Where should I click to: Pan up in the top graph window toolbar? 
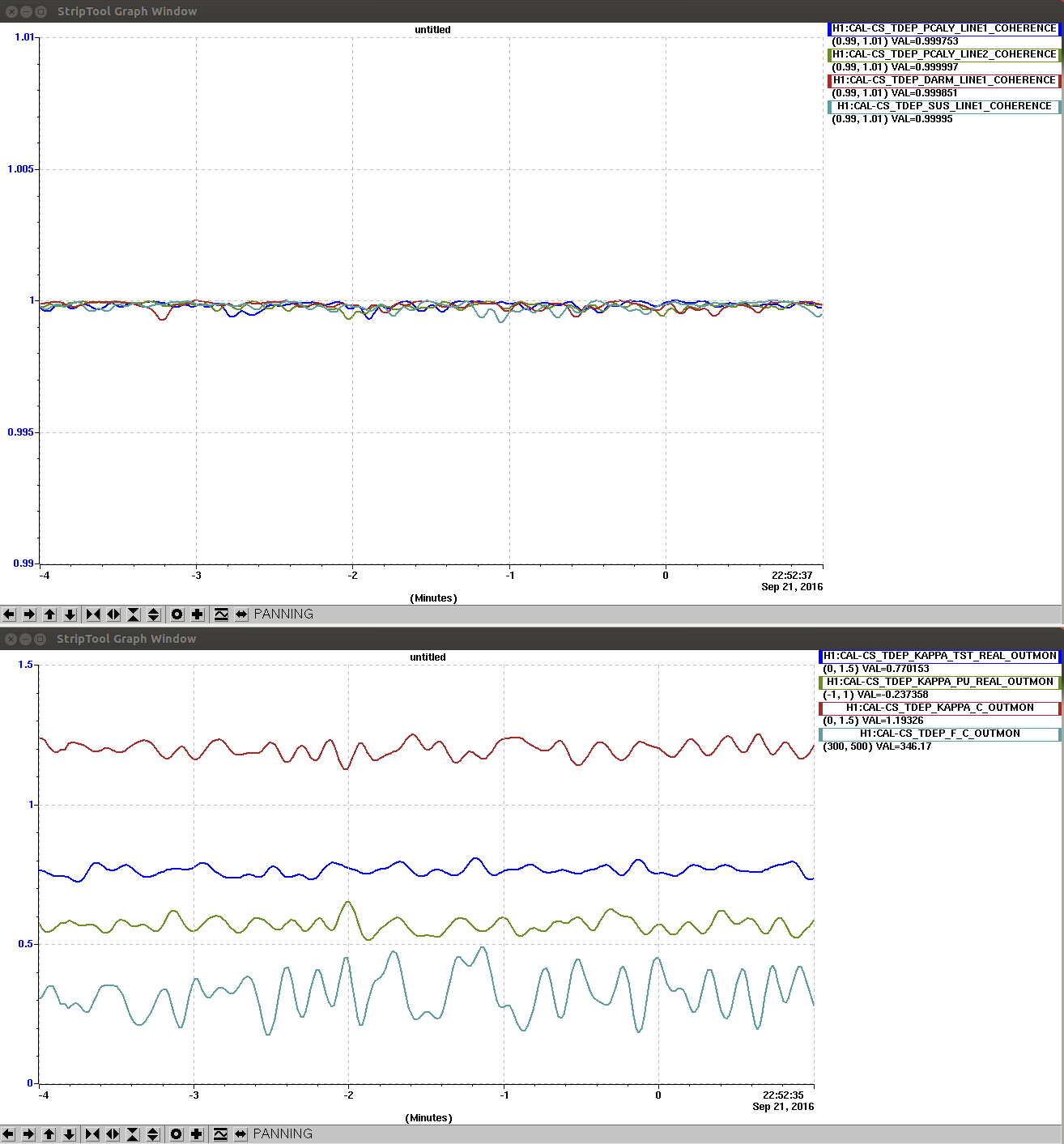49,615
